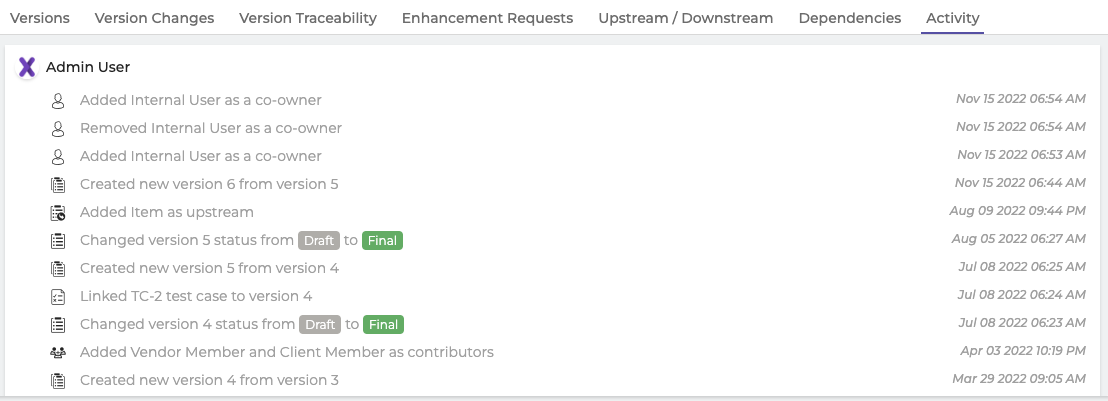Click the Final badge on version 5 entry

click(x=382, y=240)
